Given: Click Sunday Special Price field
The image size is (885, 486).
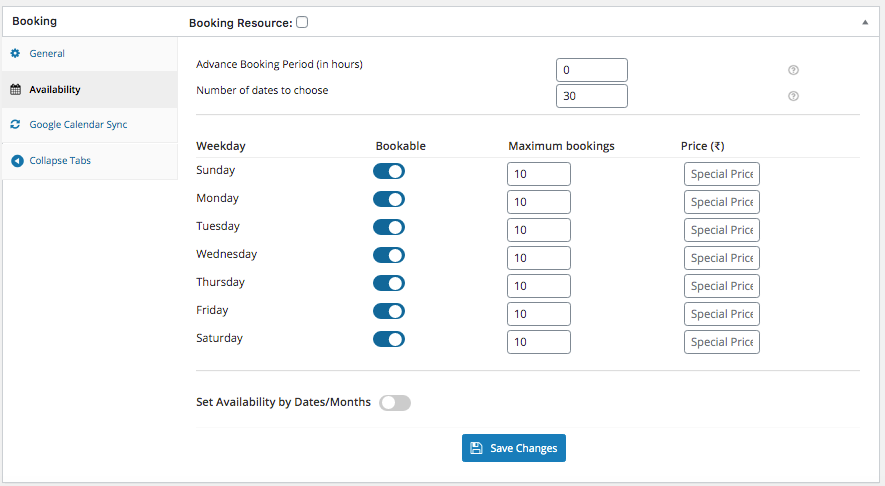Looking at the screenshot, I should pos(722,174).
